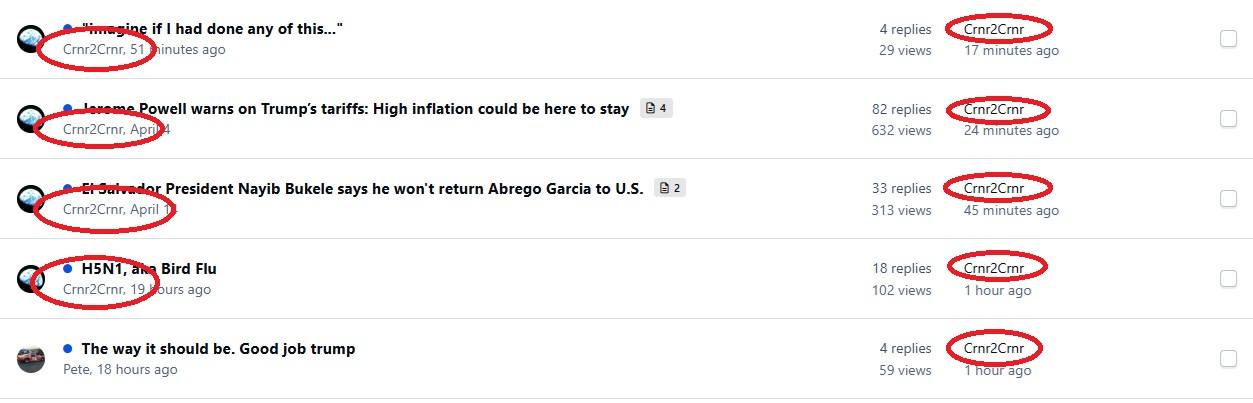
Task: Click avatar beside Jerome Powell tariffs thread
Action: [x=31, y=119]
